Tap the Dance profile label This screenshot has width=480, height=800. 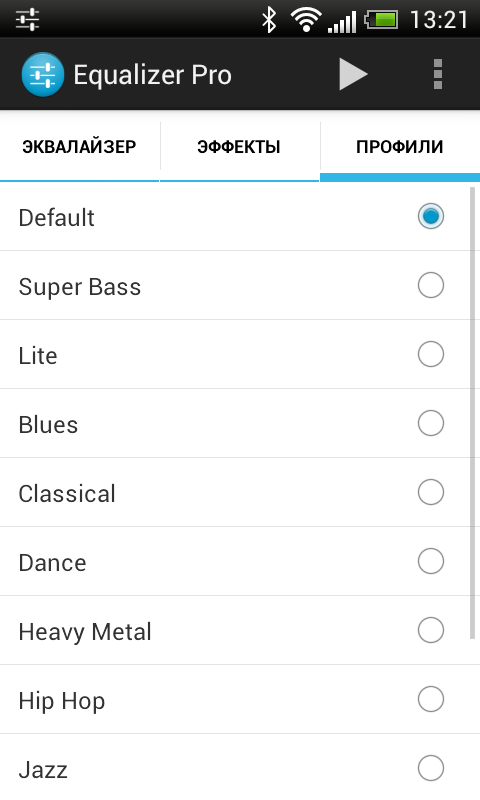click(x=53, y=563)
